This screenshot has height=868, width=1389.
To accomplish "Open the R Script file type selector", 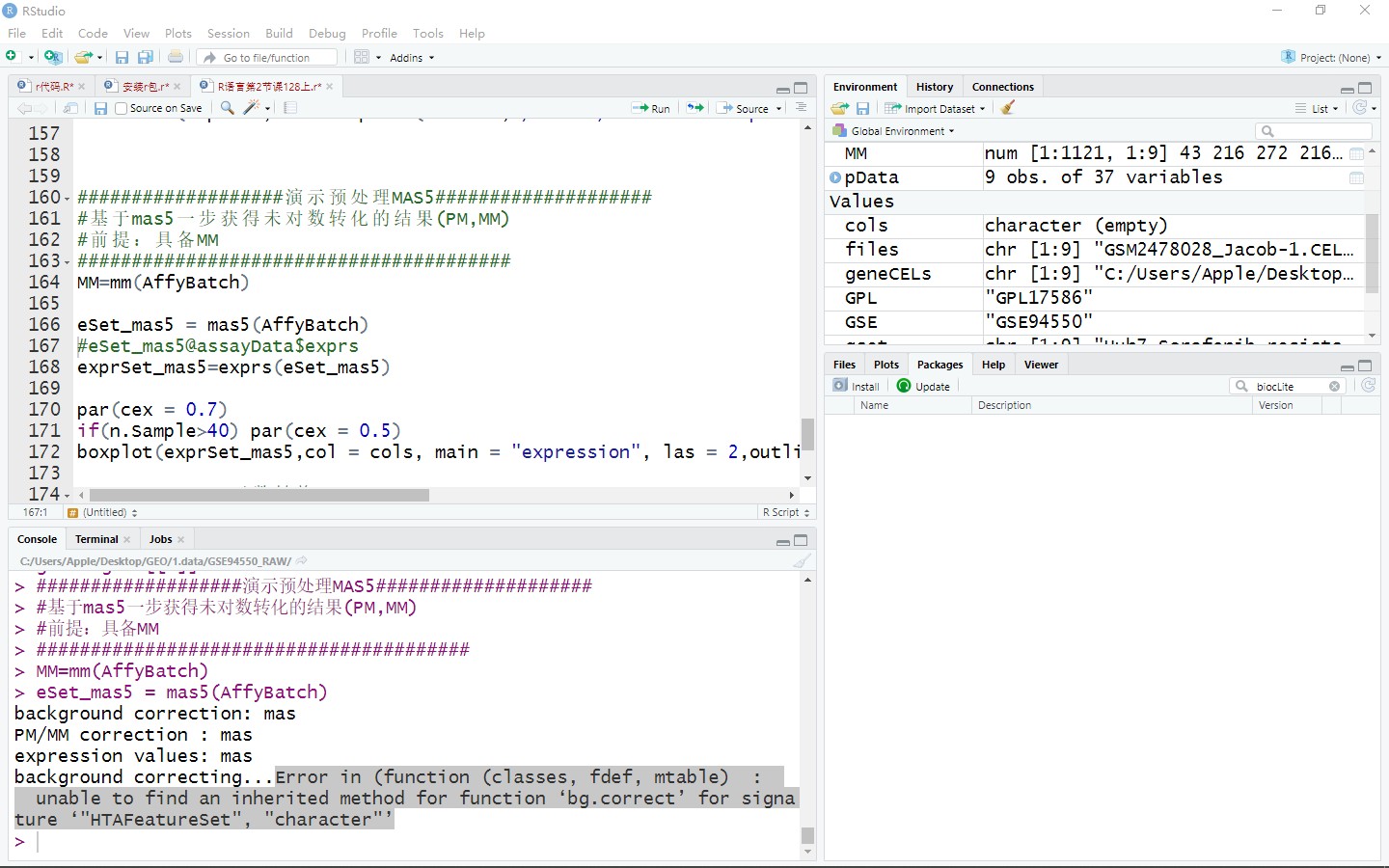I will (786, 512).
